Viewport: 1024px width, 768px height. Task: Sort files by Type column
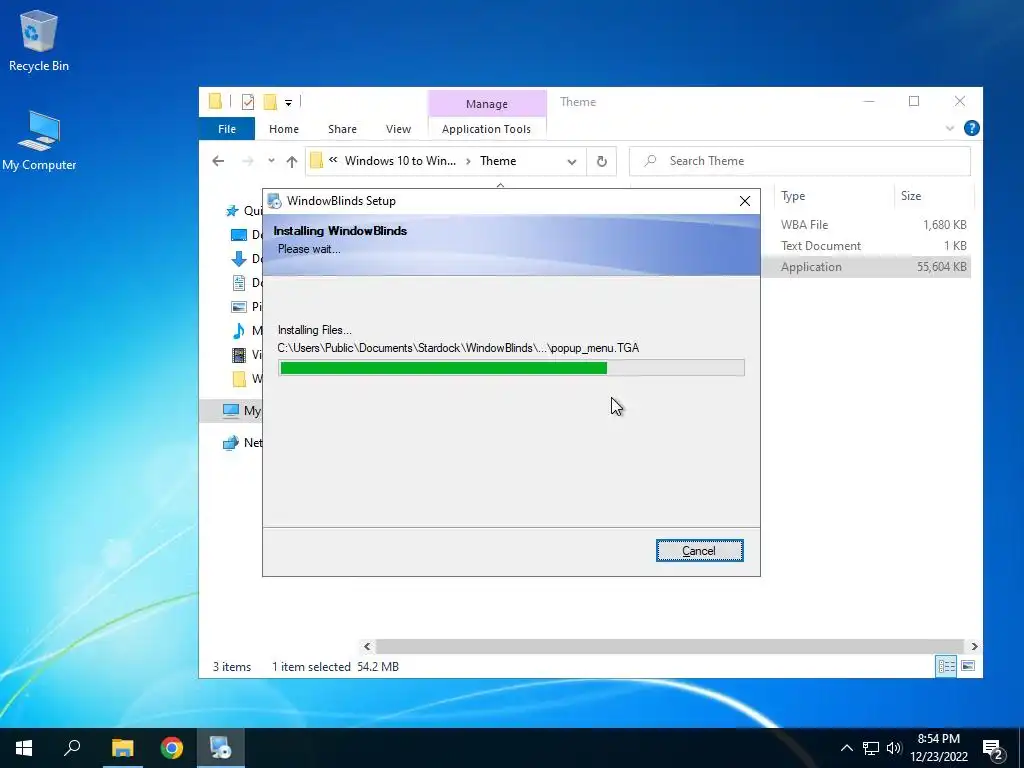833,196
